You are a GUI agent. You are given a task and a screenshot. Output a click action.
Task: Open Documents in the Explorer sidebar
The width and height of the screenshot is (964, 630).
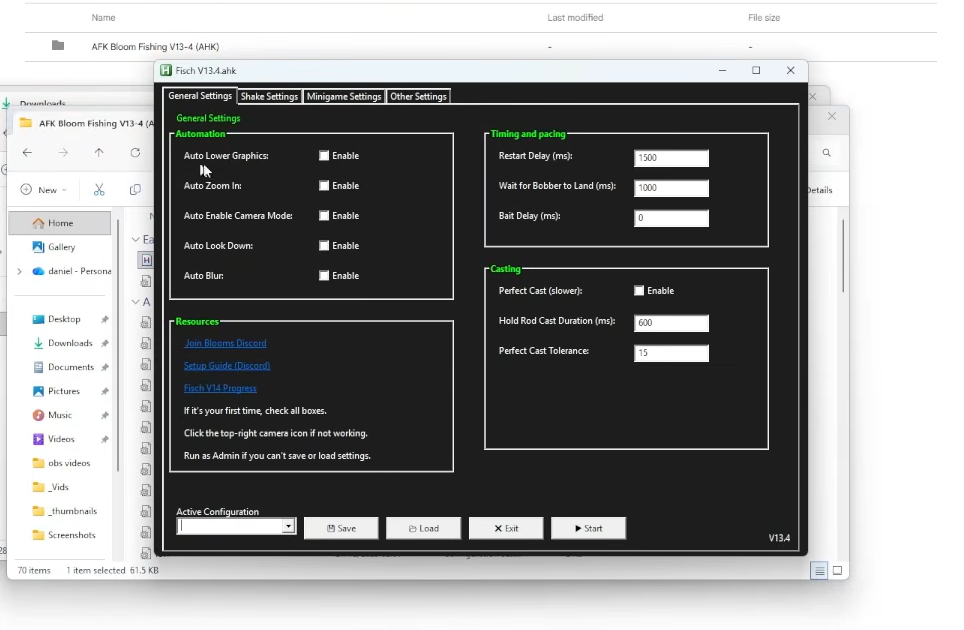[71, 367]
